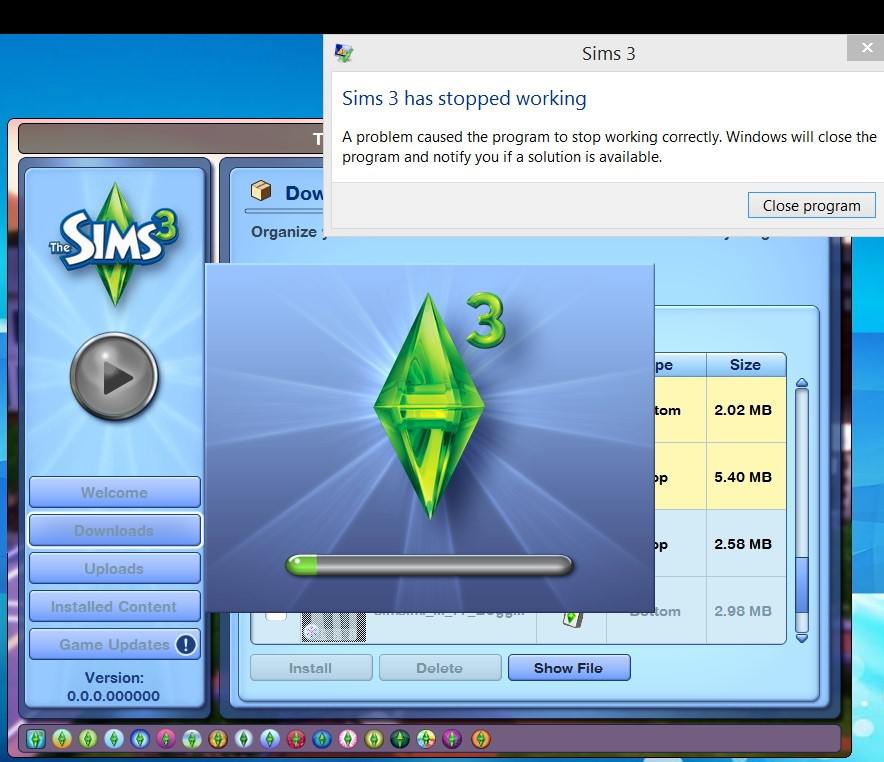Image resolution: width=884 pixels, height=762 pixels.
Task: Select the 2.02 MB size cell
Action: pyautogui.click(x=746, y=410)
